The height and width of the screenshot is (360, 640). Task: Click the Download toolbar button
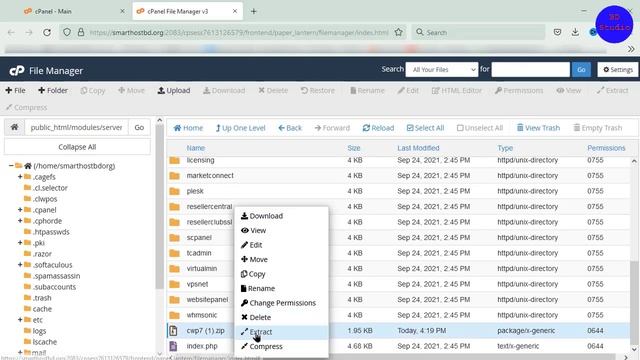[224, 90]
